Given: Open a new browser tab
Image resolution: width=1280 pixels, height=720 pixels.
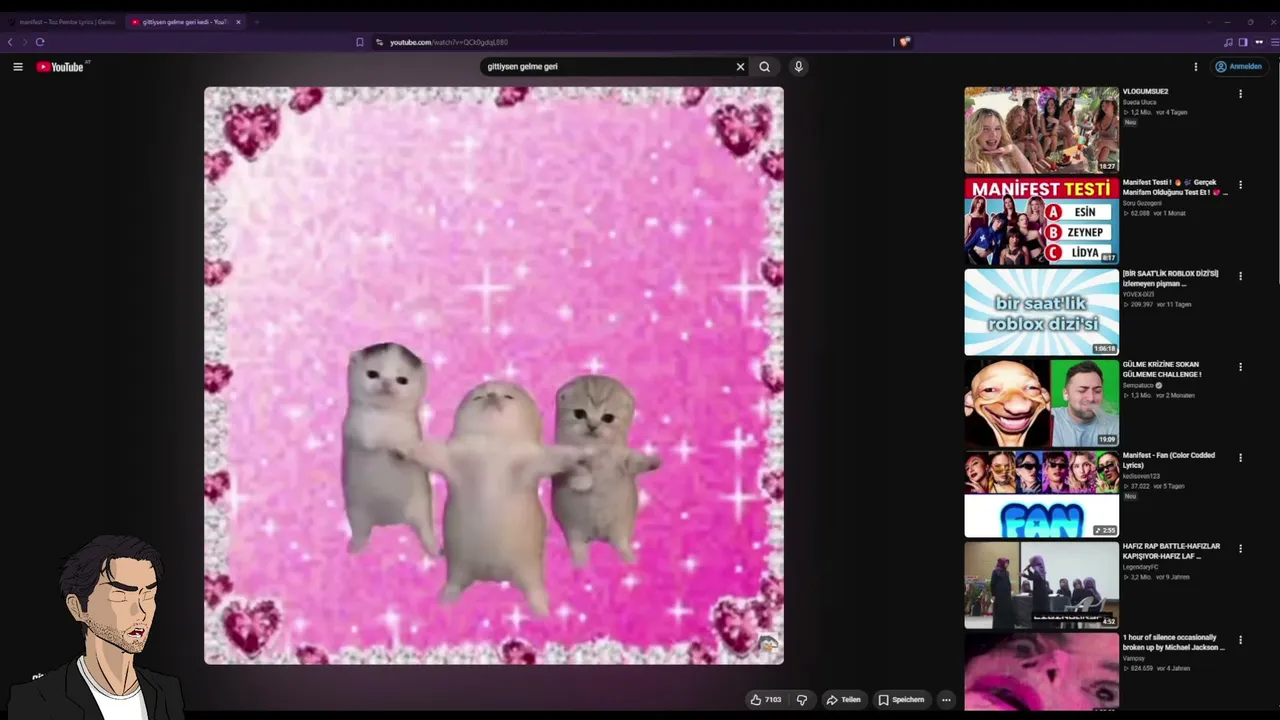Looking at the screenshot, I should (256, 22).
